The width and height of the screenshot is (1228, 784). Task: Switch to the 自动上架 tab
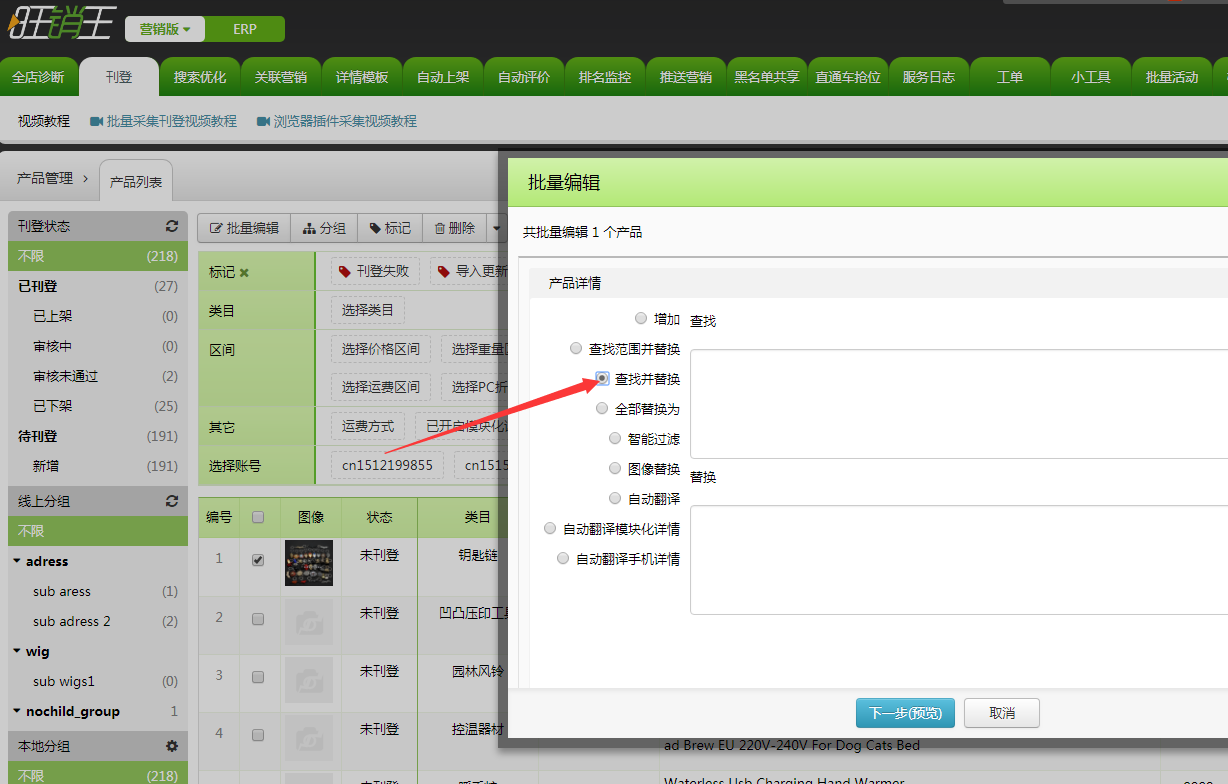[443, 77]
